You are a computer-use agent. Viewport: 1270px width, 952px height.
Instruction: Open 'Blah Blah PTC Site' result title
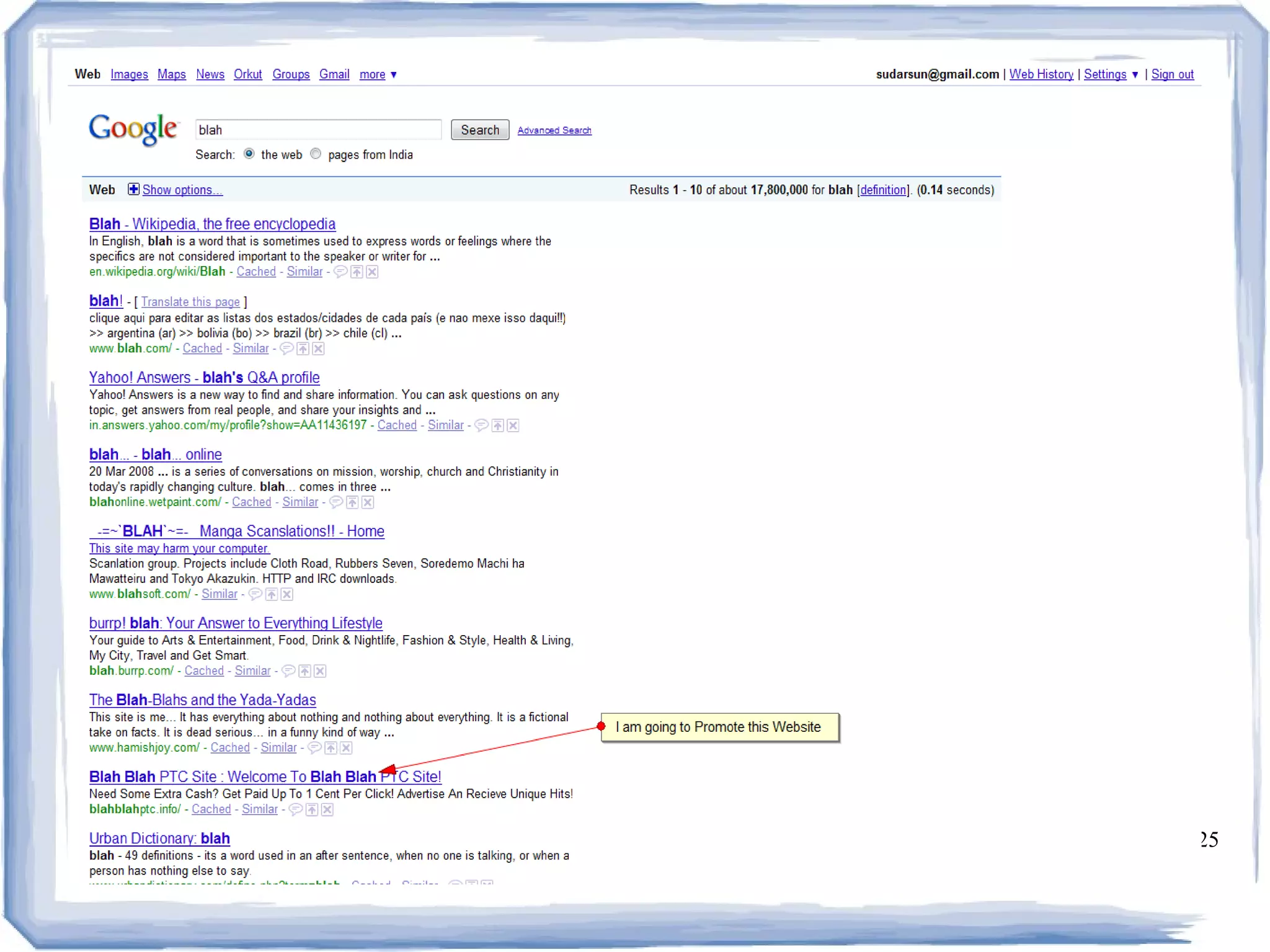(265, 777)
